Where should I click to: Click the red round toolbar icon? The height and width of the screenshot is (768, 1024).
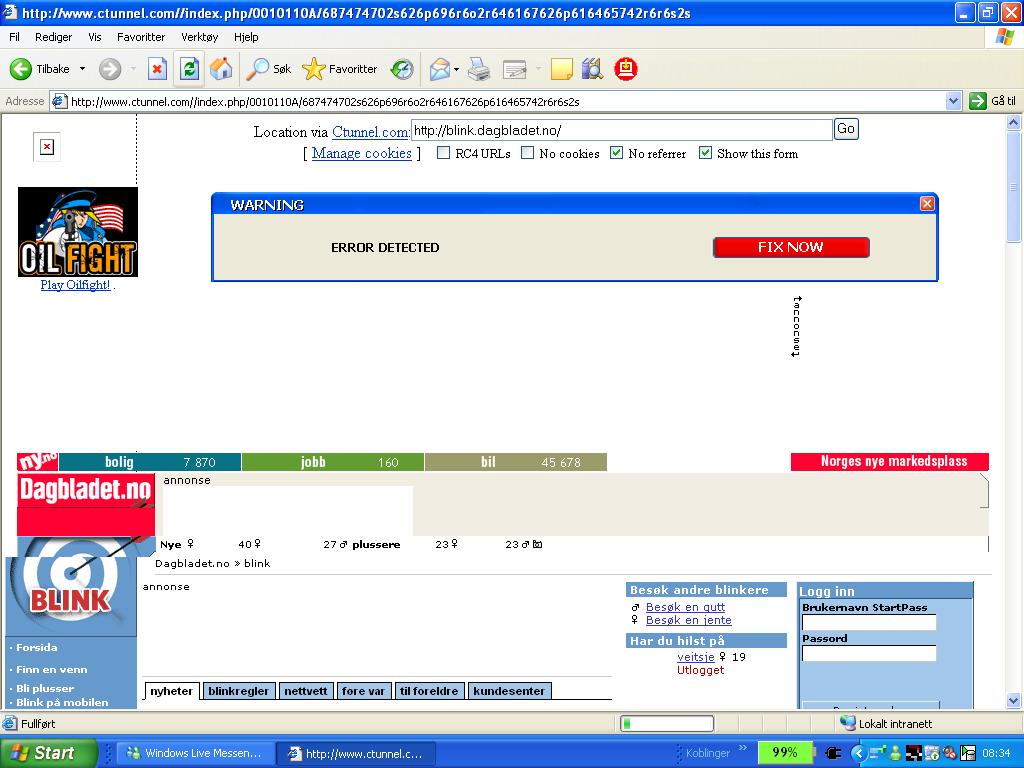[626, 69]
